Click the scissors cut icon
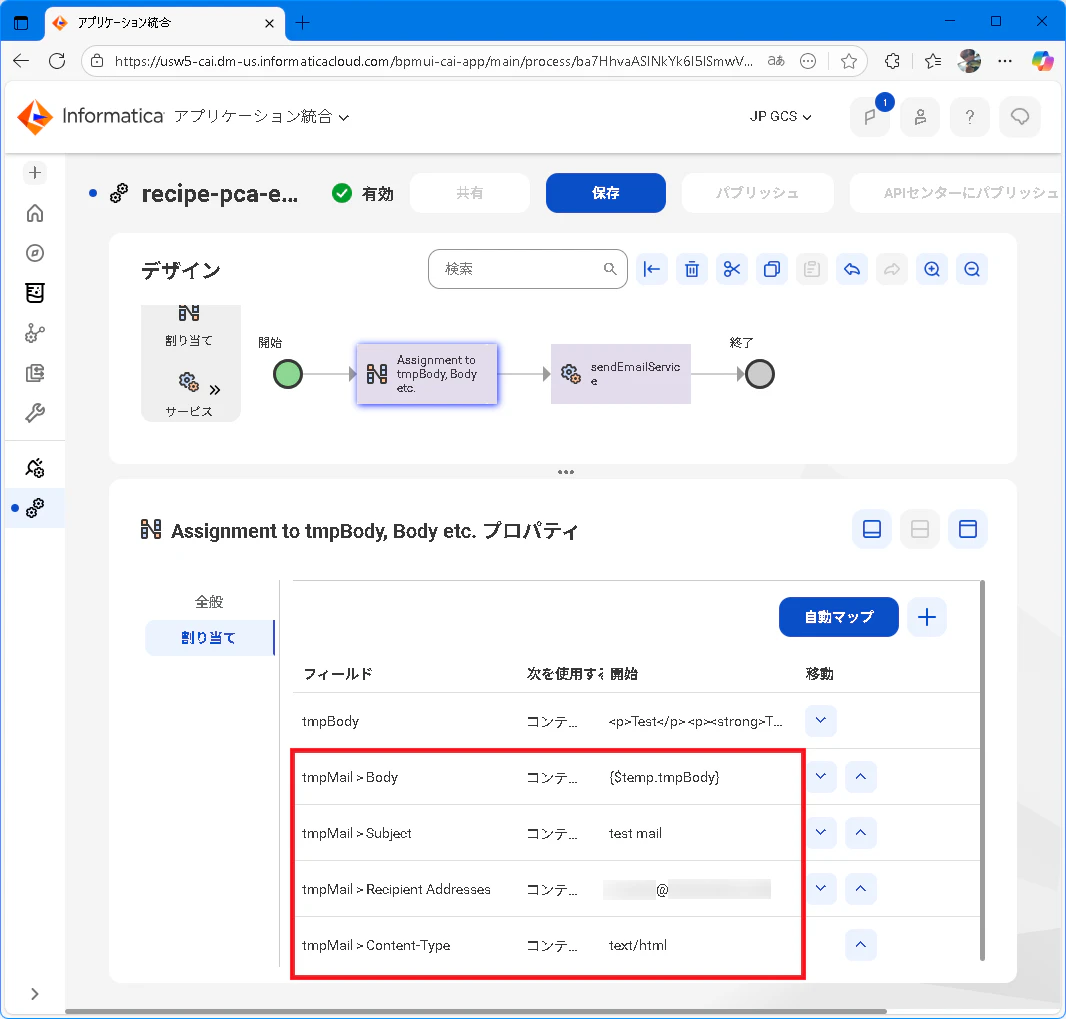Image resolution: width=1066 pixels, height=1019 pixels. coord(732,269)
